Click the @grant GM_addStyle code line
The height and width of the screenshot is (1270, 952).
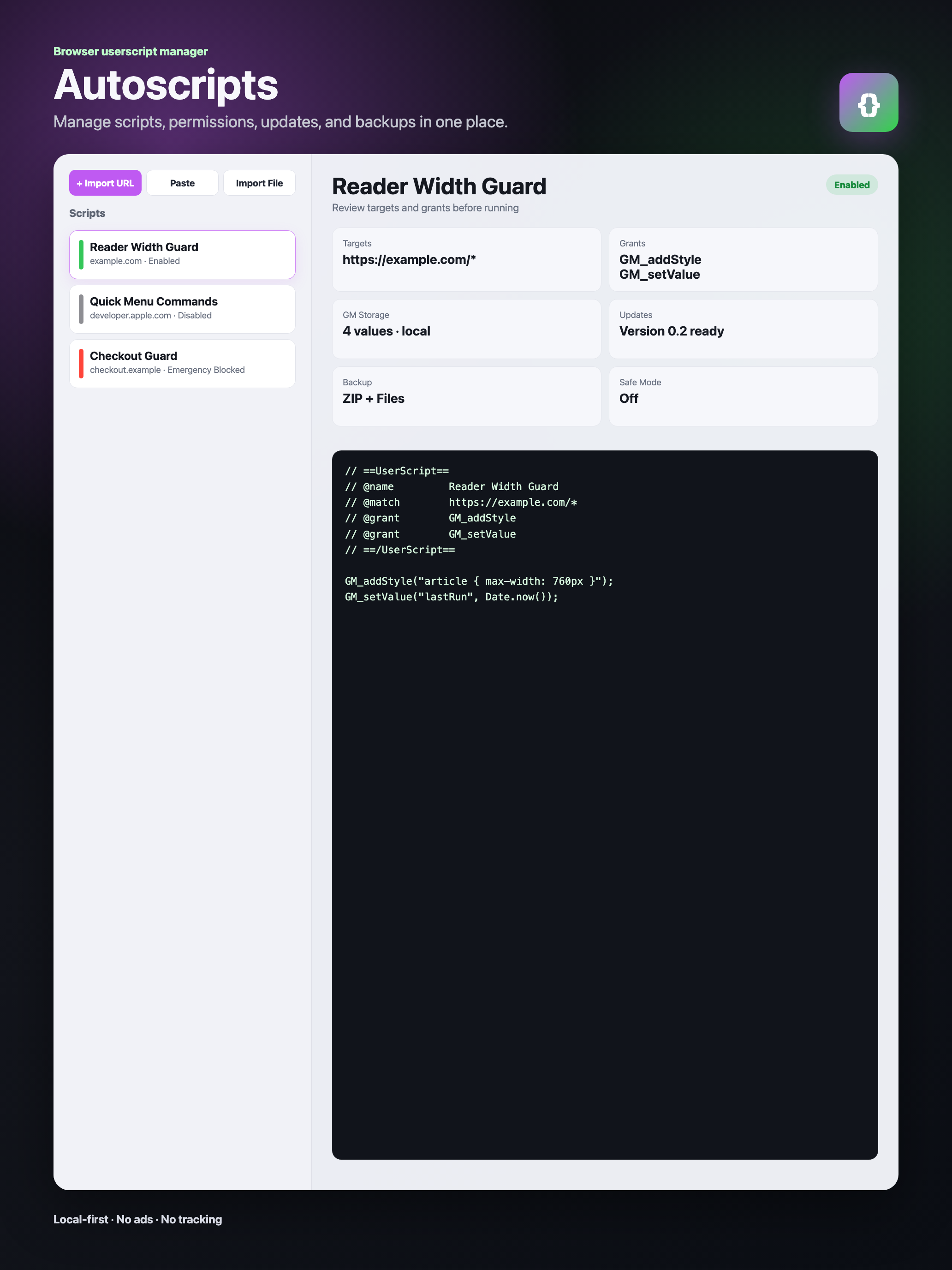click(430, 518)
